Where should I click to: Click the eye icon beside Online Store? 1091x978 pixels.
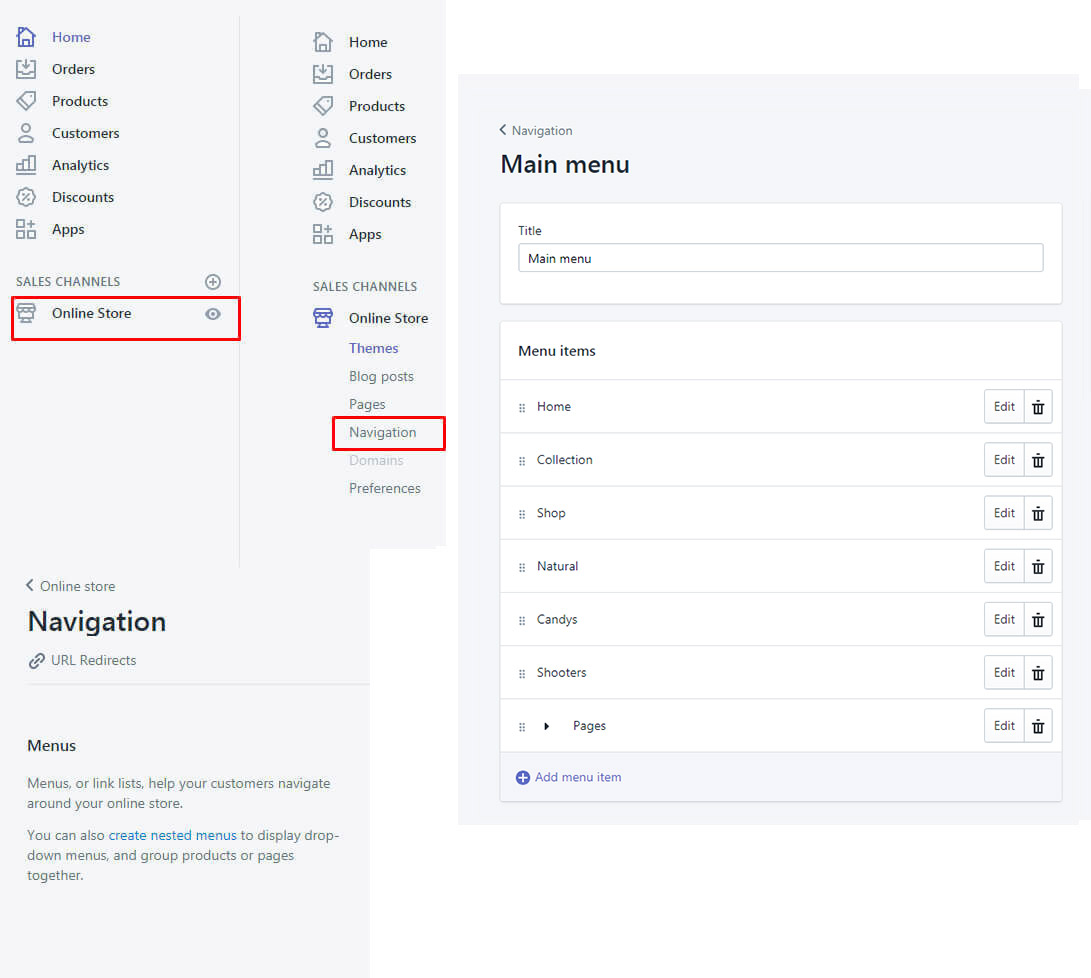(212, 314)
